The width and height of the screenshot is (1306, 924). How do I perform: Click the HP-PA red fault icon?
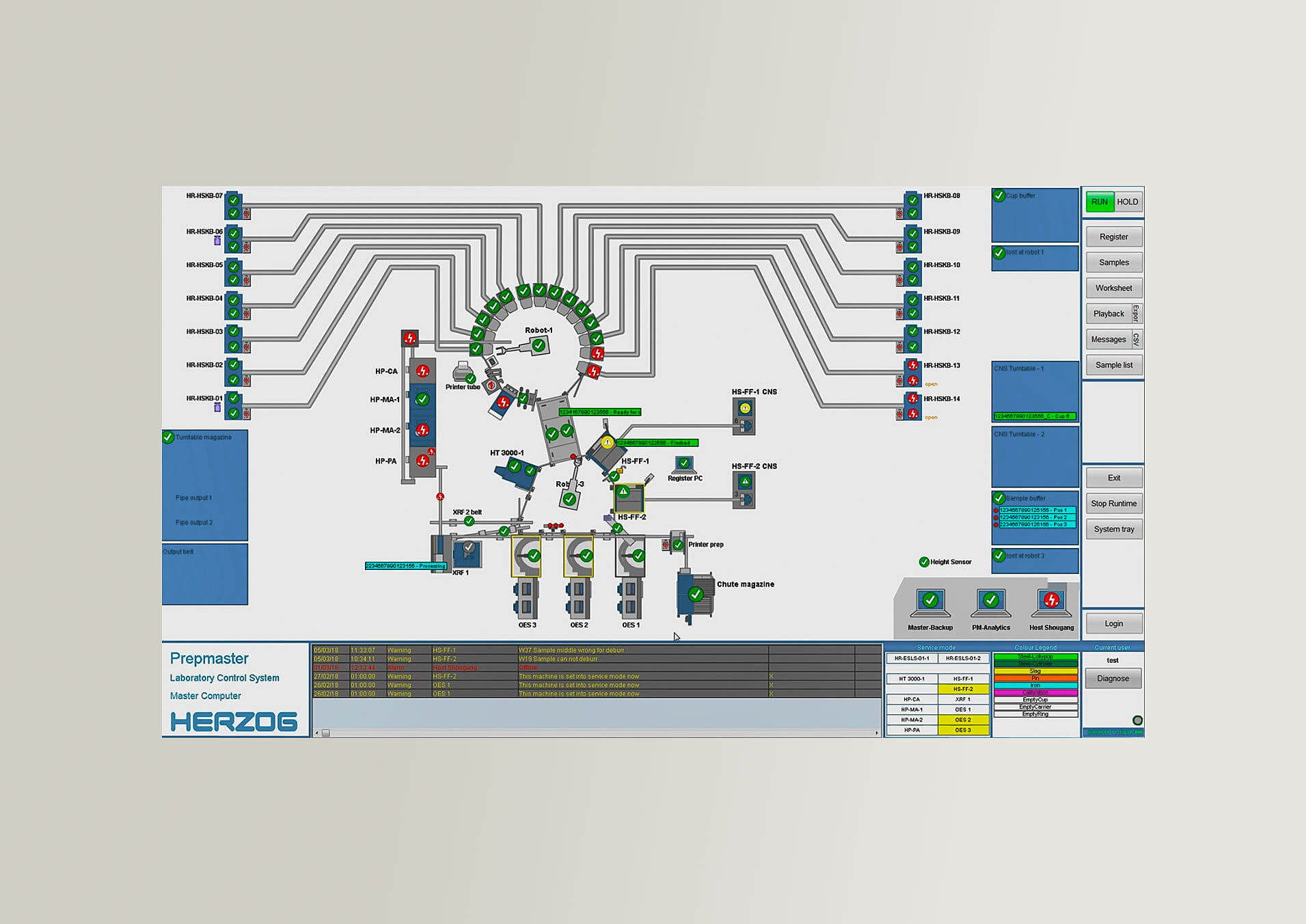pyautogui.click(x=423, y=461)
